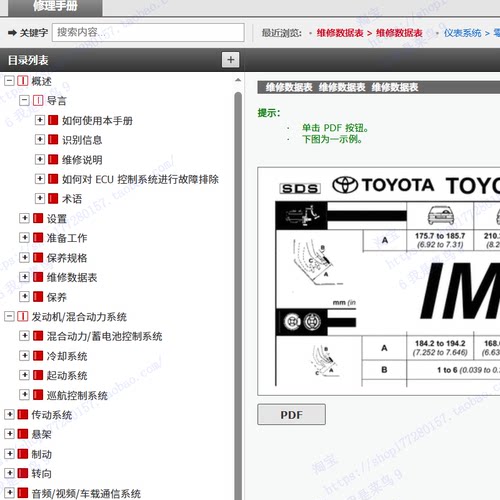Image resolution: width=500 pixels, height=500 pixels.
Task: Expand the 维修数据表 tree node
Action: tap(24, 277)
